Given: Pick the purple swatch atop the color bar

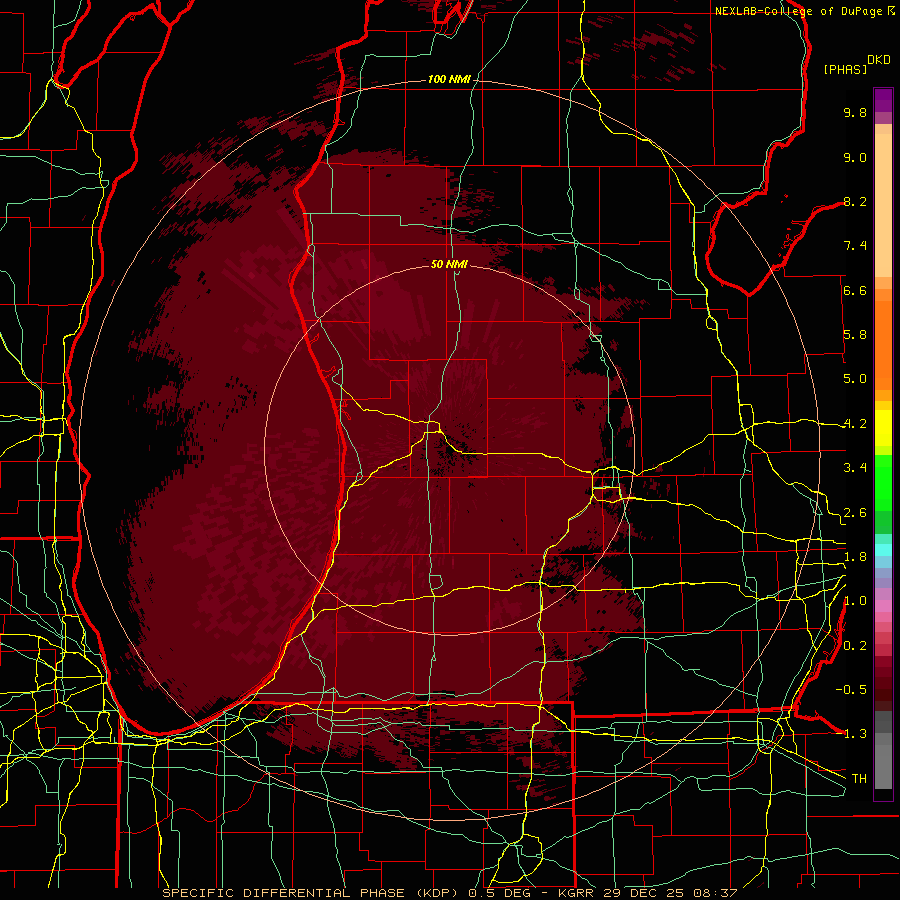Looking at the screenshot, I should 883,100.
